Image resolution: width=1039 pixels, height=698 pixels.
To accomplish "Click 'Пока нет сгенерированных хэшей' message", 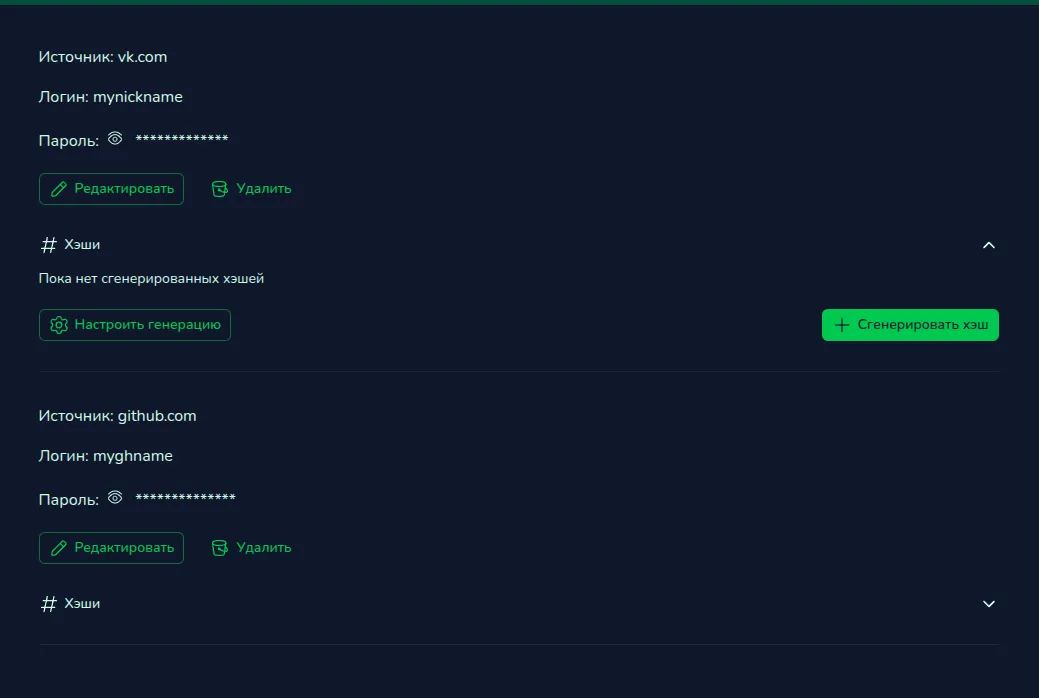I will [151, 278].
